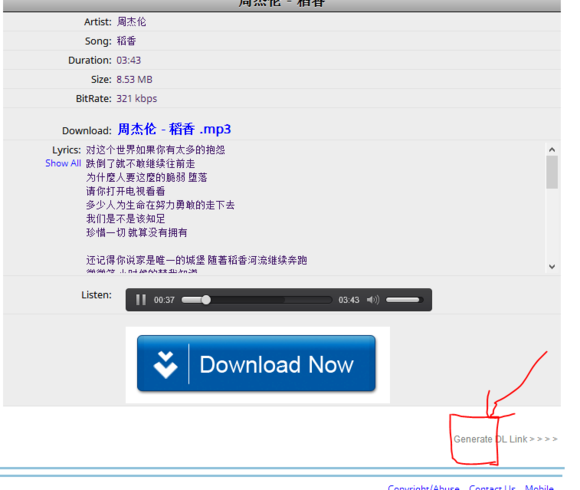Adjust the volume slider bar
The image size is (580, 490).
click(x=404, y=300)
